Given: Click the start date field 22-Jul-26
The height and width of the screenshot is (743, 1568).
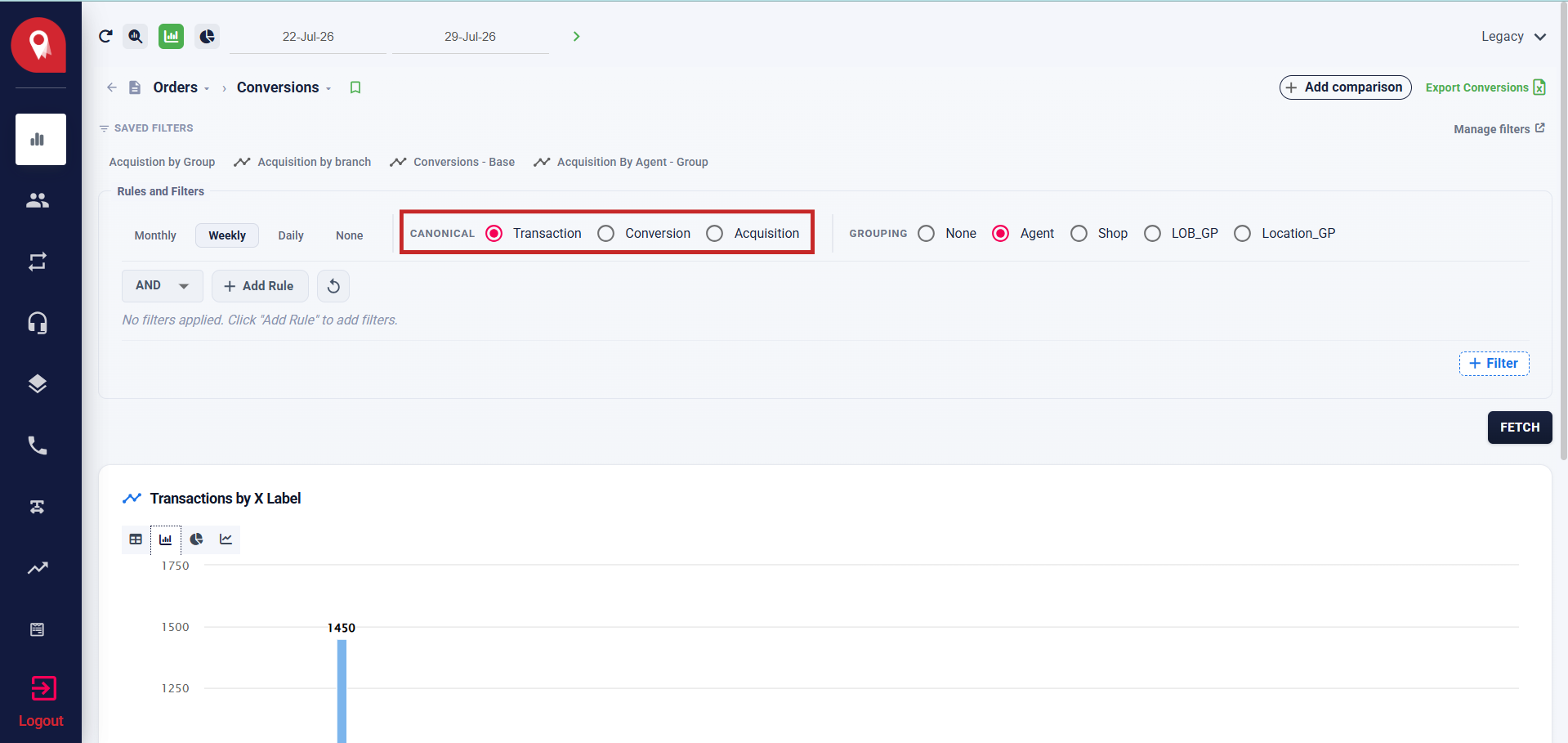Looking at the screenshot, I should click(308, 37).
